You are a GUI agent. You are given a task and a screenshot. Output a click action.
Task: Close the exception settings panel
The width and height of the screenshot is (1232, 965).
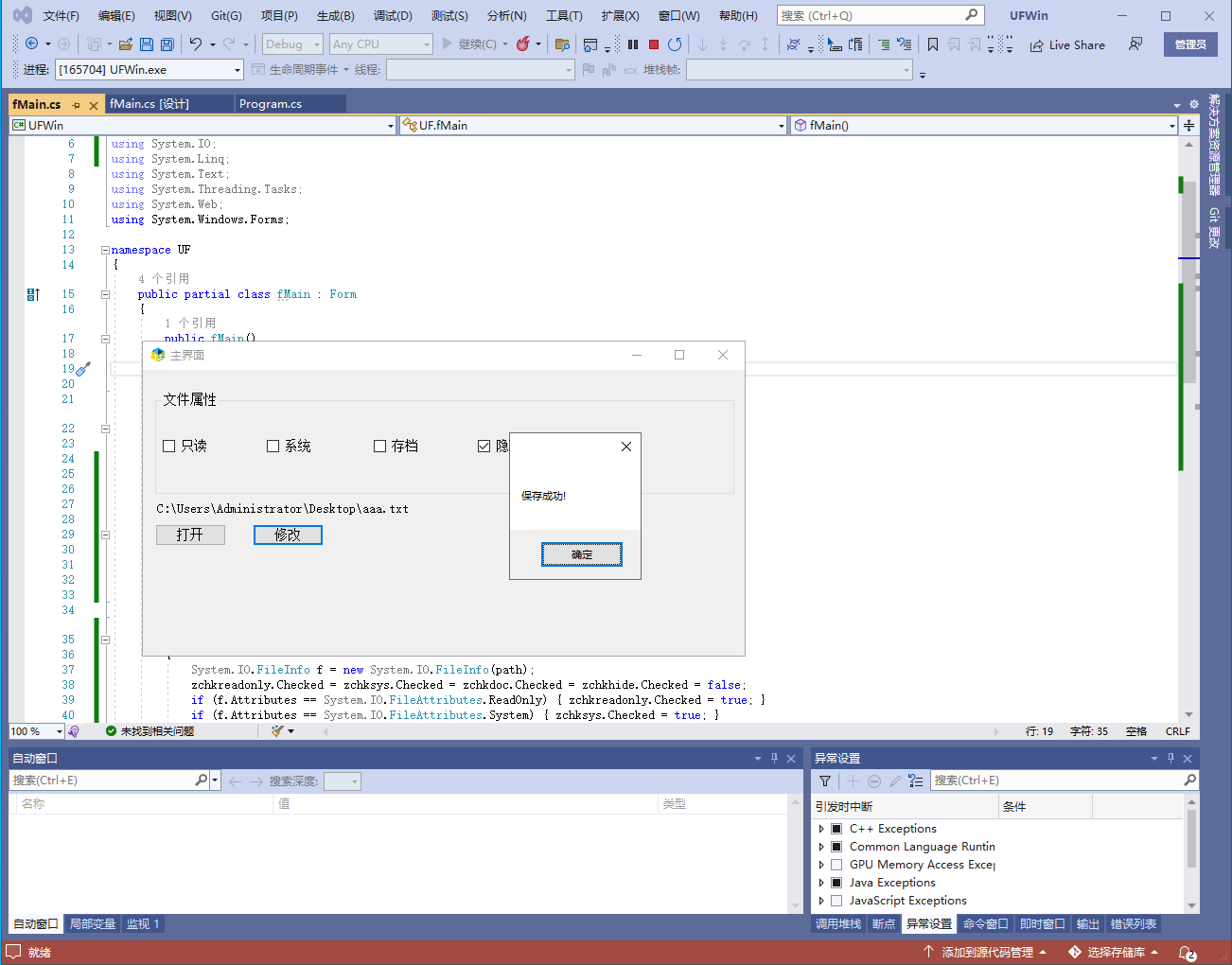point(1188,758)
